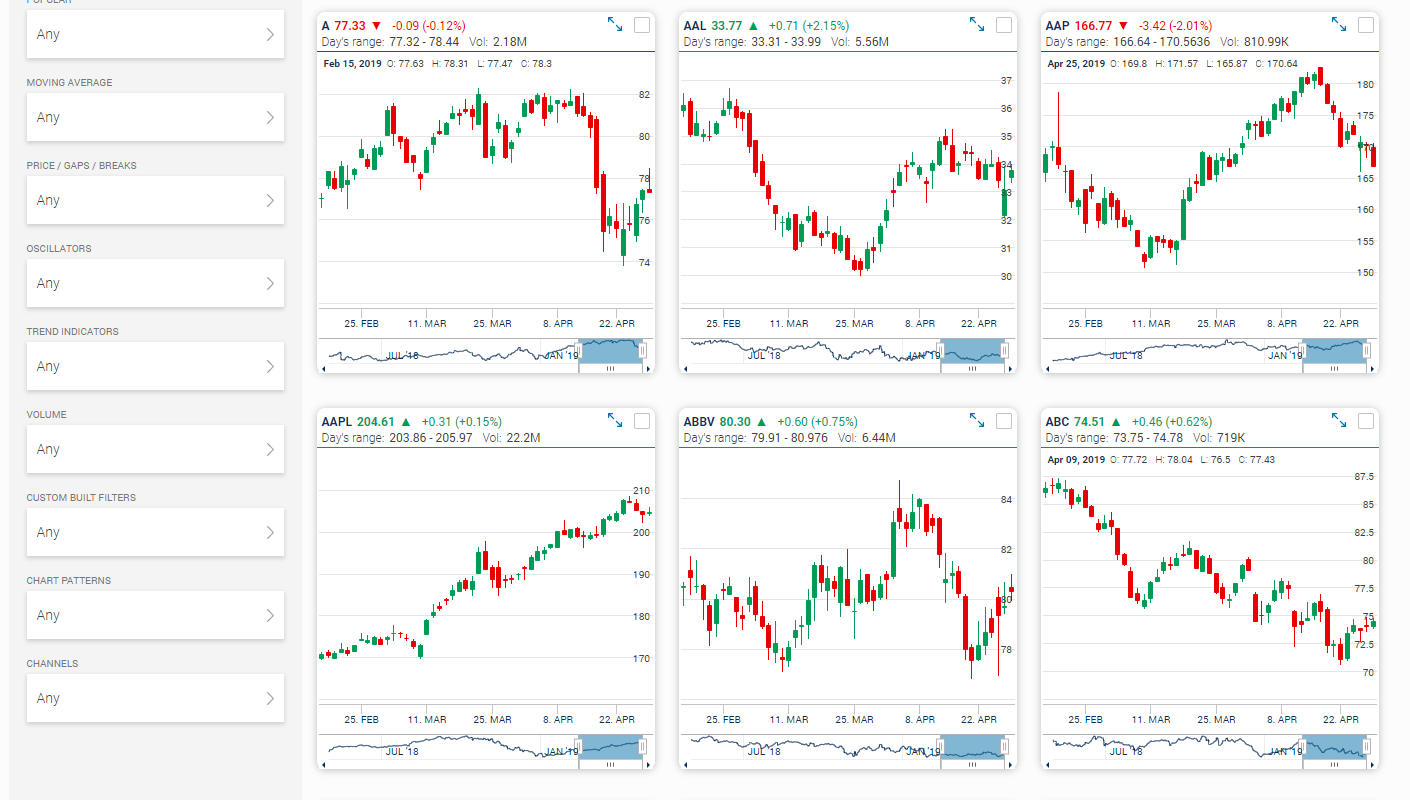Open the AAP ticker symbol link
This screenshot has width=1410, height=800.
coord(1057,25)
